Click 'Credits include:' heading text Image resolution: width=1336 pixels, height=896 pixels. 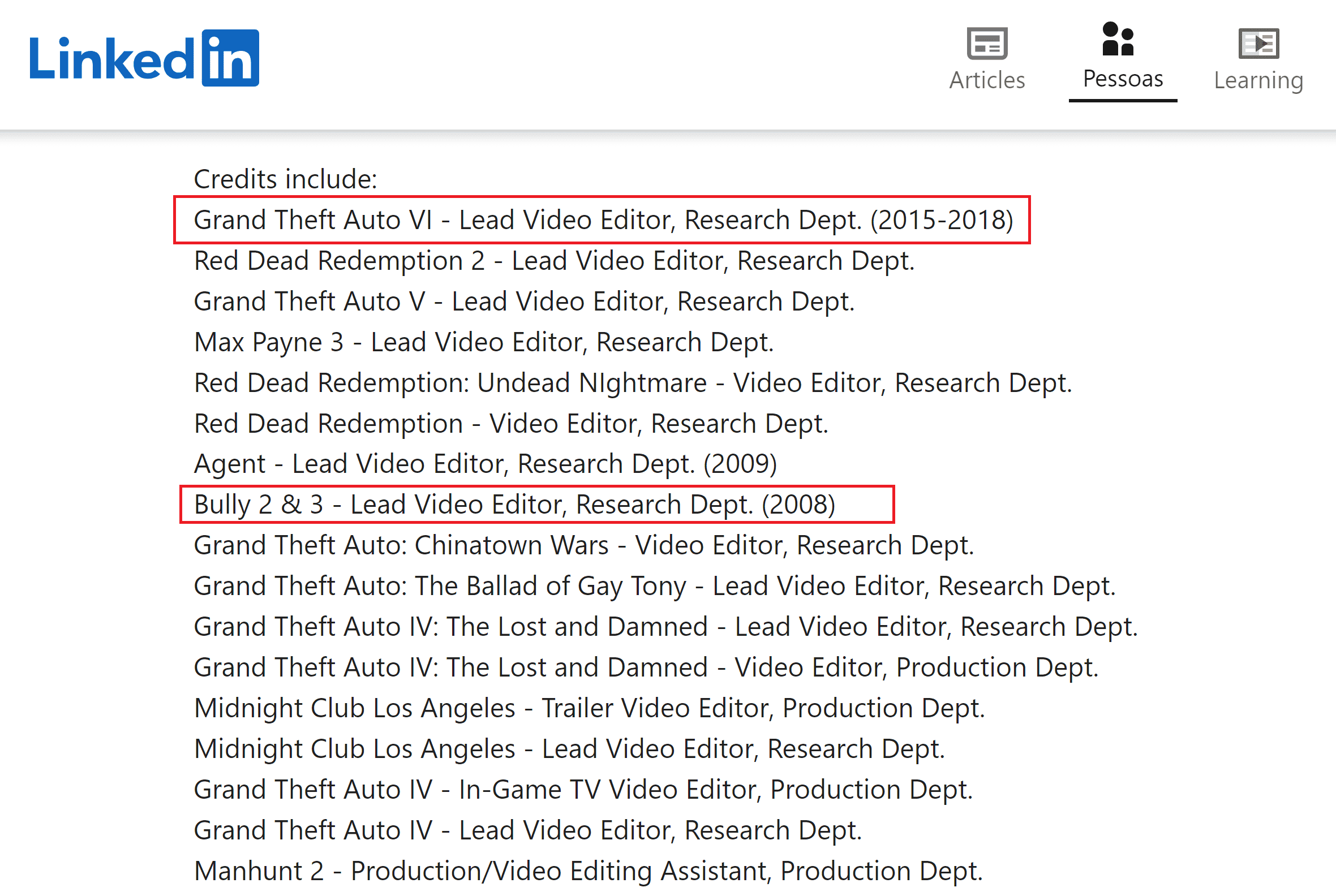(x=285, y=179)
